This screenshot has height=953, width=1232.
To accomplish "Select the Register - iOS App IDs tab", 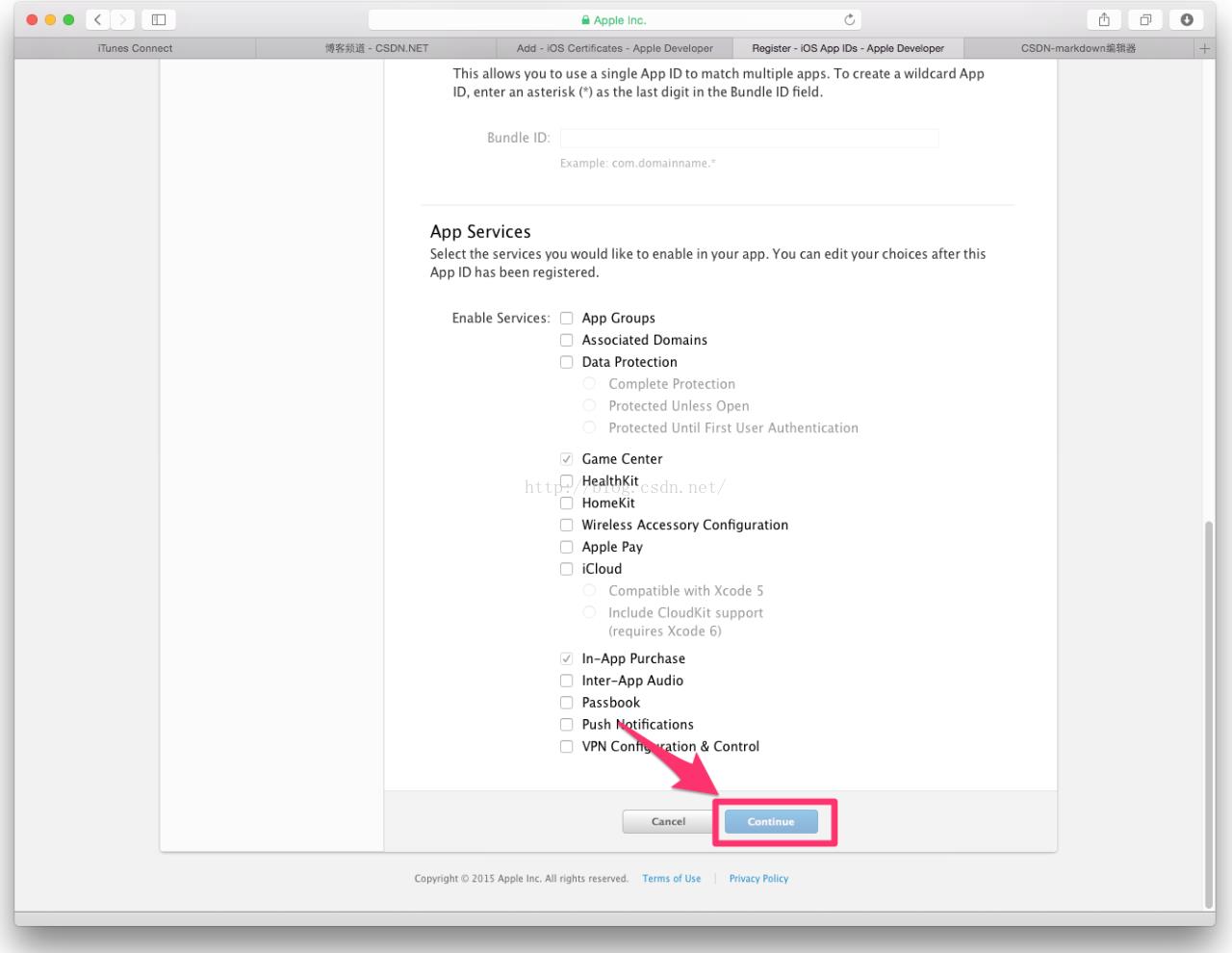I will click(848, 48).
